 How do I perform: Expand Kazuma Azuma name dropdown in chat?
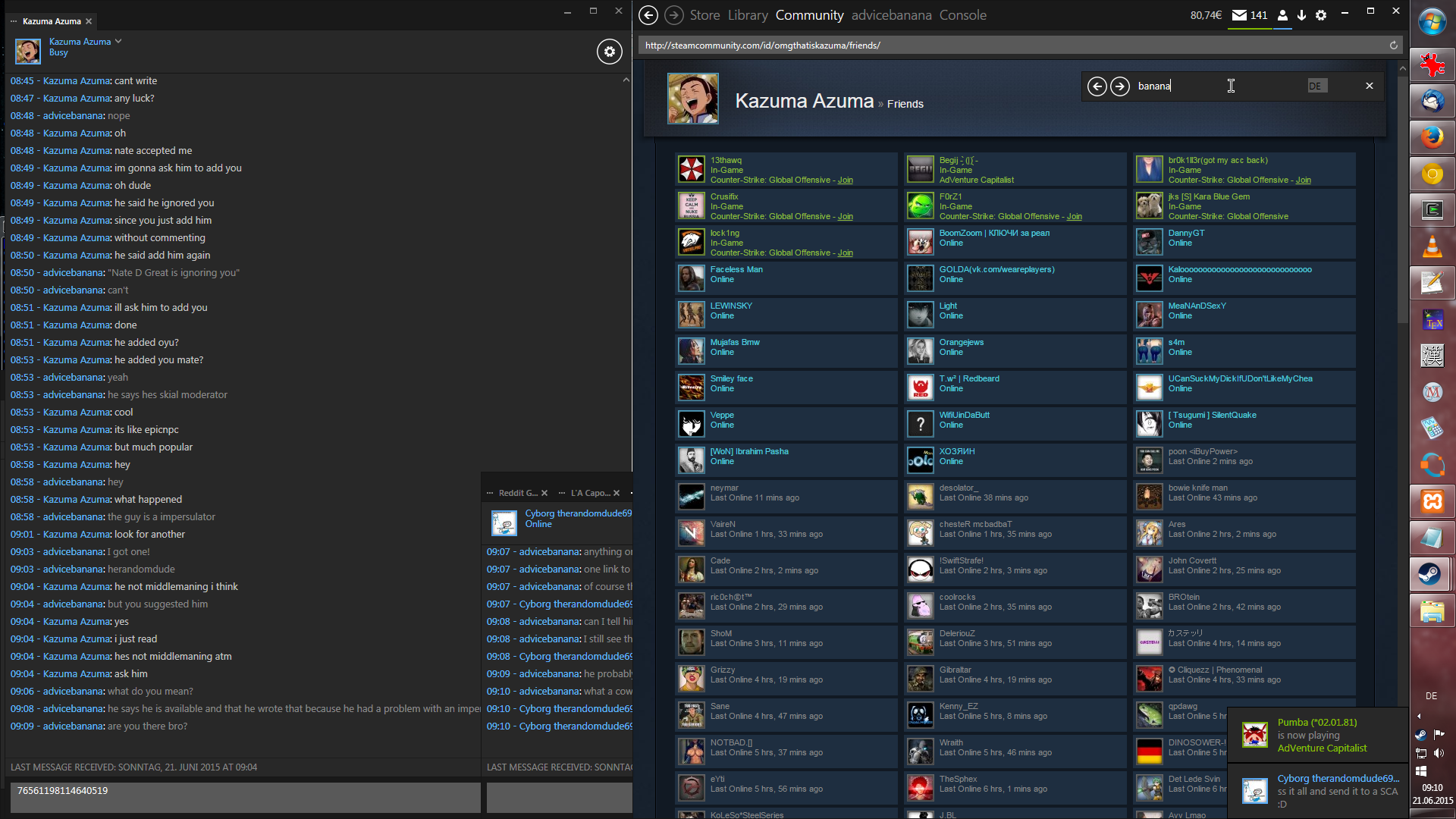click(118, 42)
